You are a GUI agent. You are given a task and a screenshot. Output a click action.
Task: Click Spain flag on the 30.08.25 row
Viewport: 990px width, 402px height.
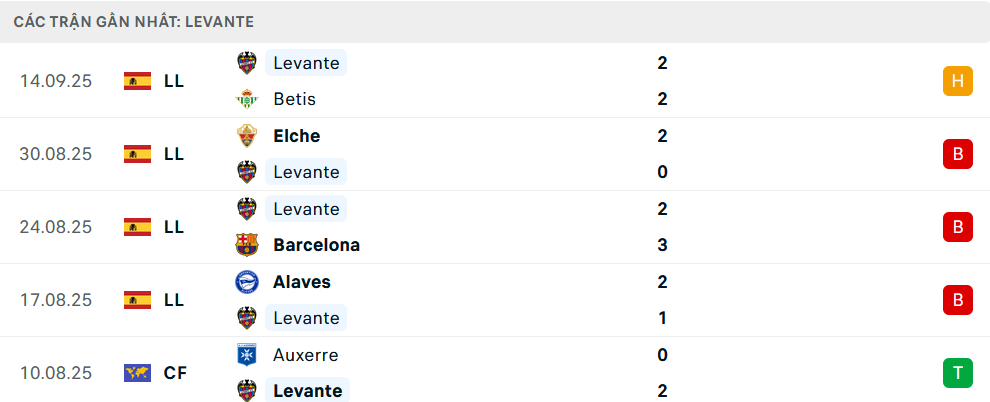tap(137, 154)
